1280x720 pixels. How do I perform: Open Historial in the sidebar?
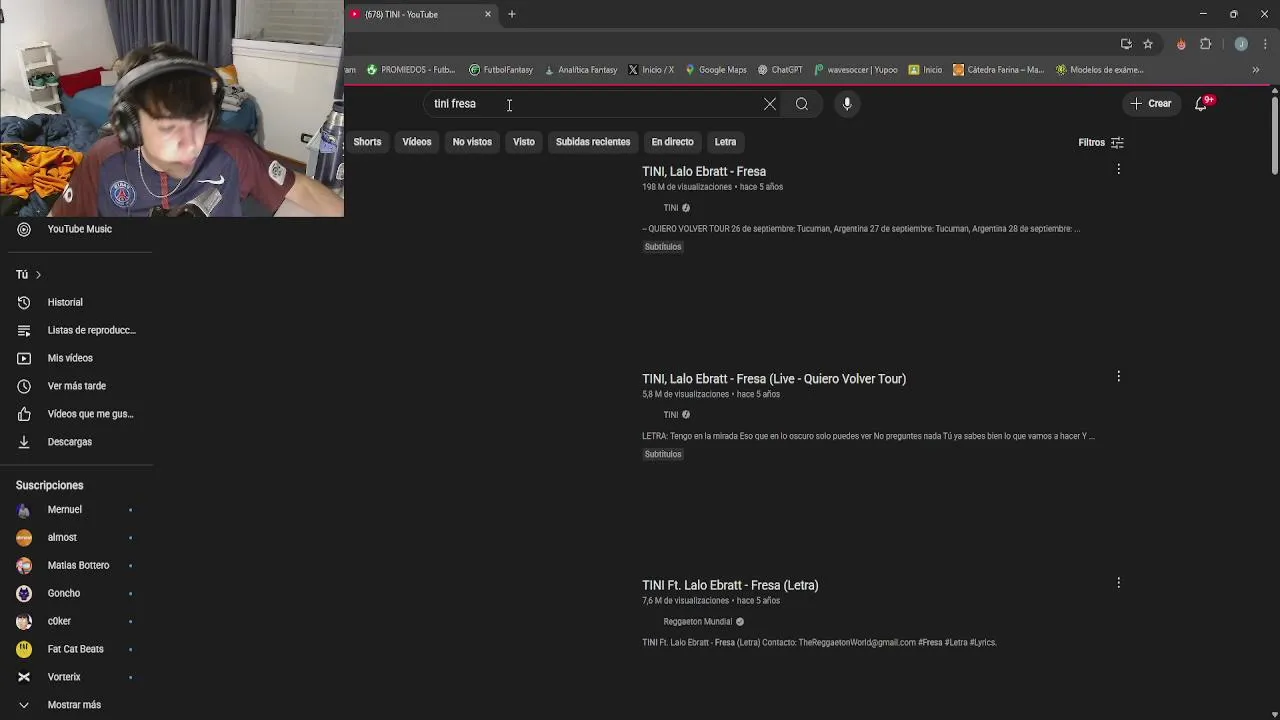[x=76, y=302]
